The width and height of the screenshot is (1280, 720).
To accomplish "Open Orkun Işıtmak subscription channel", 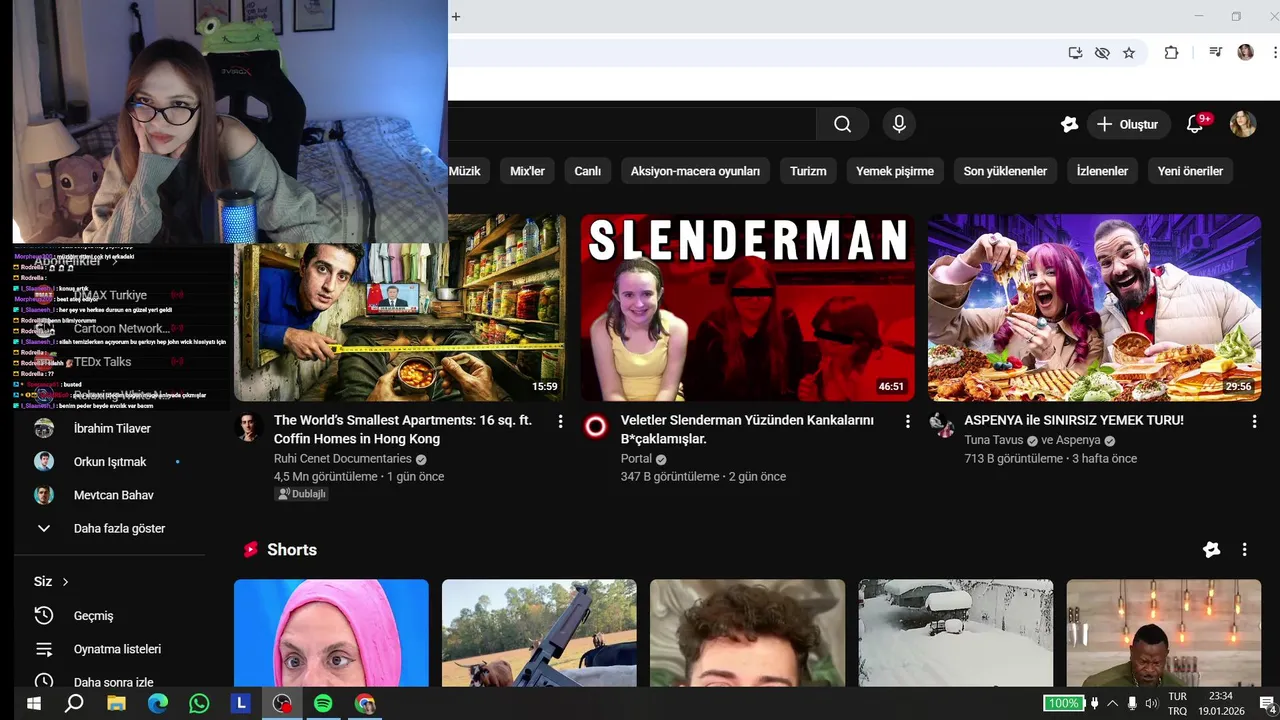I will pos(109,462).
